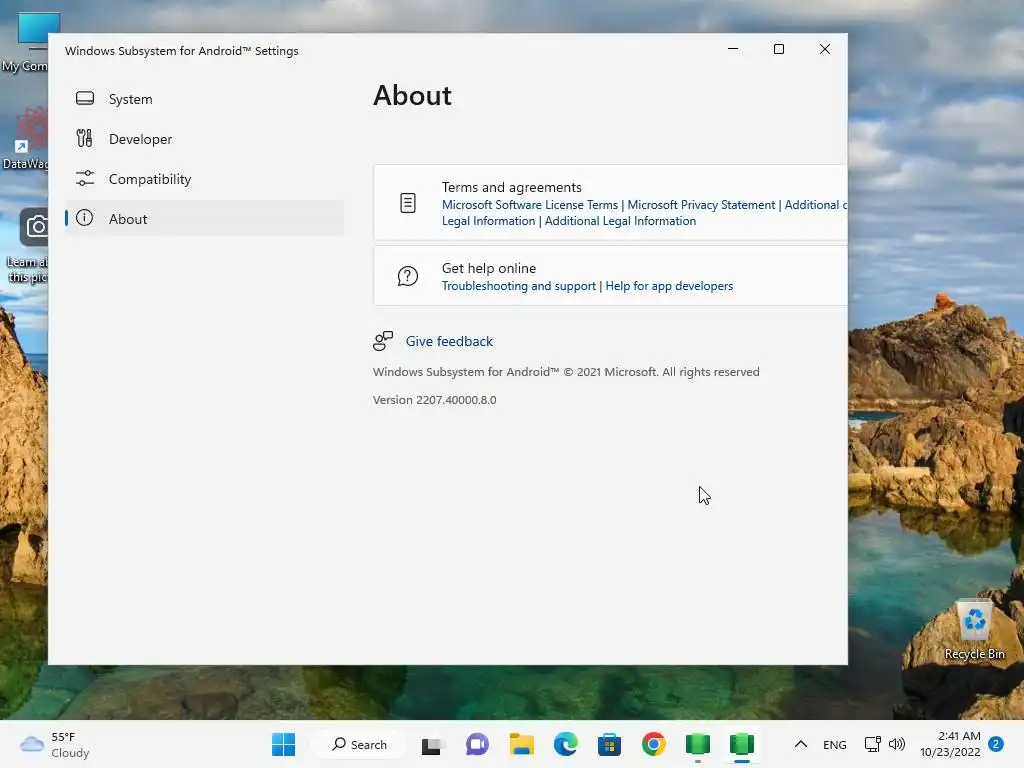Select About in the sidebar
Image resolution: width=1024 pixels, height=768 pixels.
[x=204, y=219]
